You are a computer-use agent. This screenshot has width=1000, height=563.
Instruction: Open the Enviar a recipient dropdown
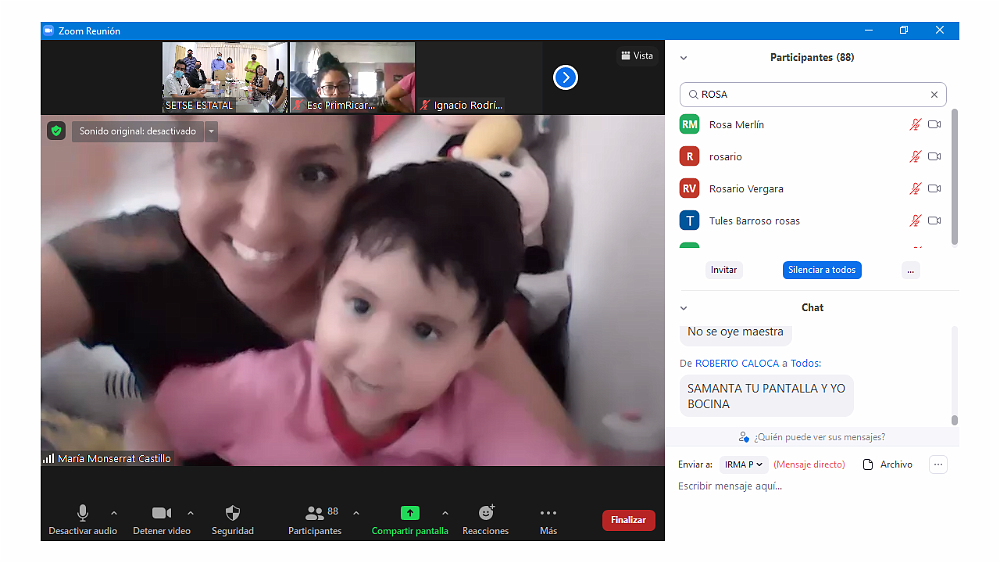click(x=745, y=464)
